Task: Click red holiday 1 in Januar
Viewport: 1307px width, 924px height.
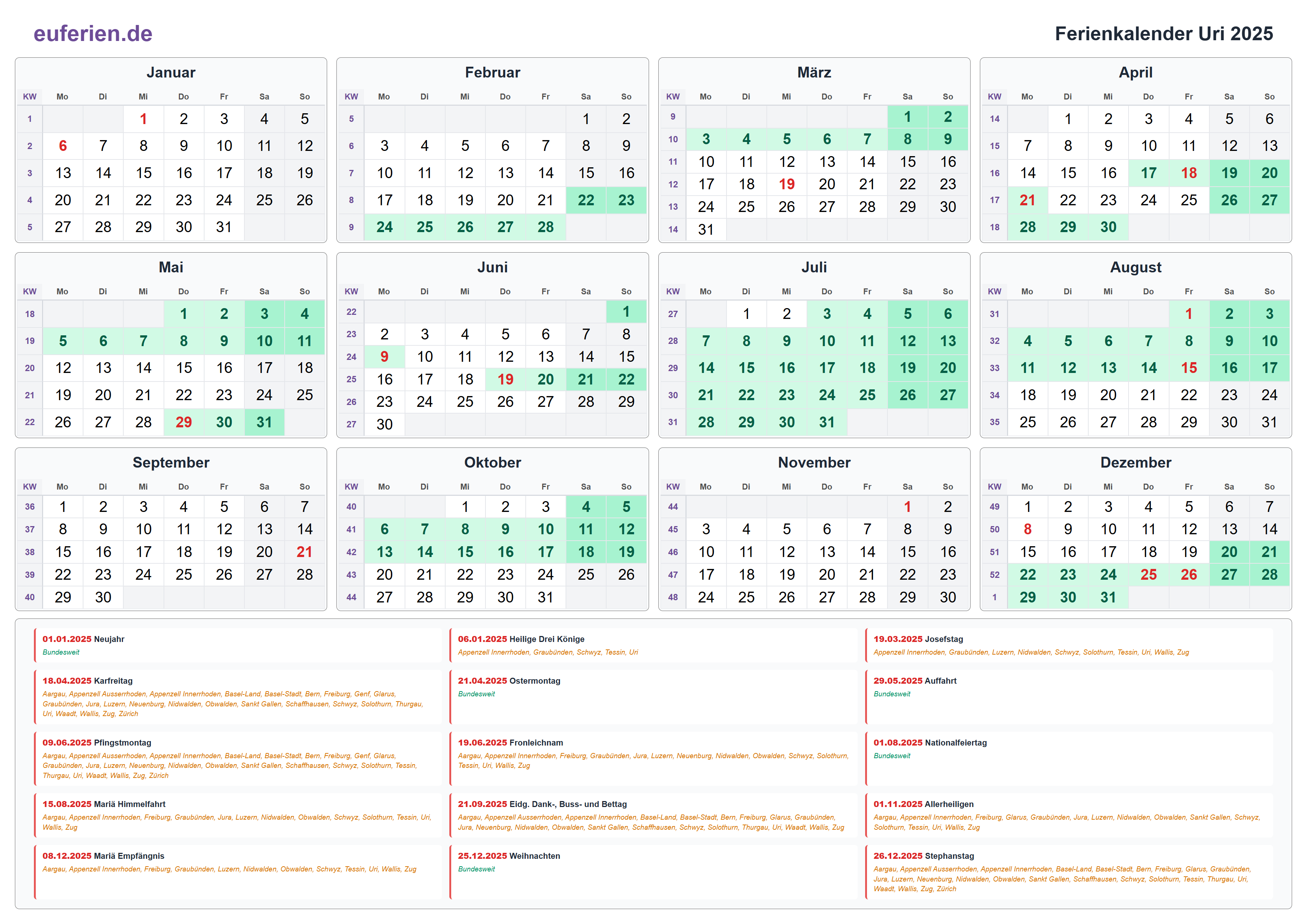Action: coord(143,119)
